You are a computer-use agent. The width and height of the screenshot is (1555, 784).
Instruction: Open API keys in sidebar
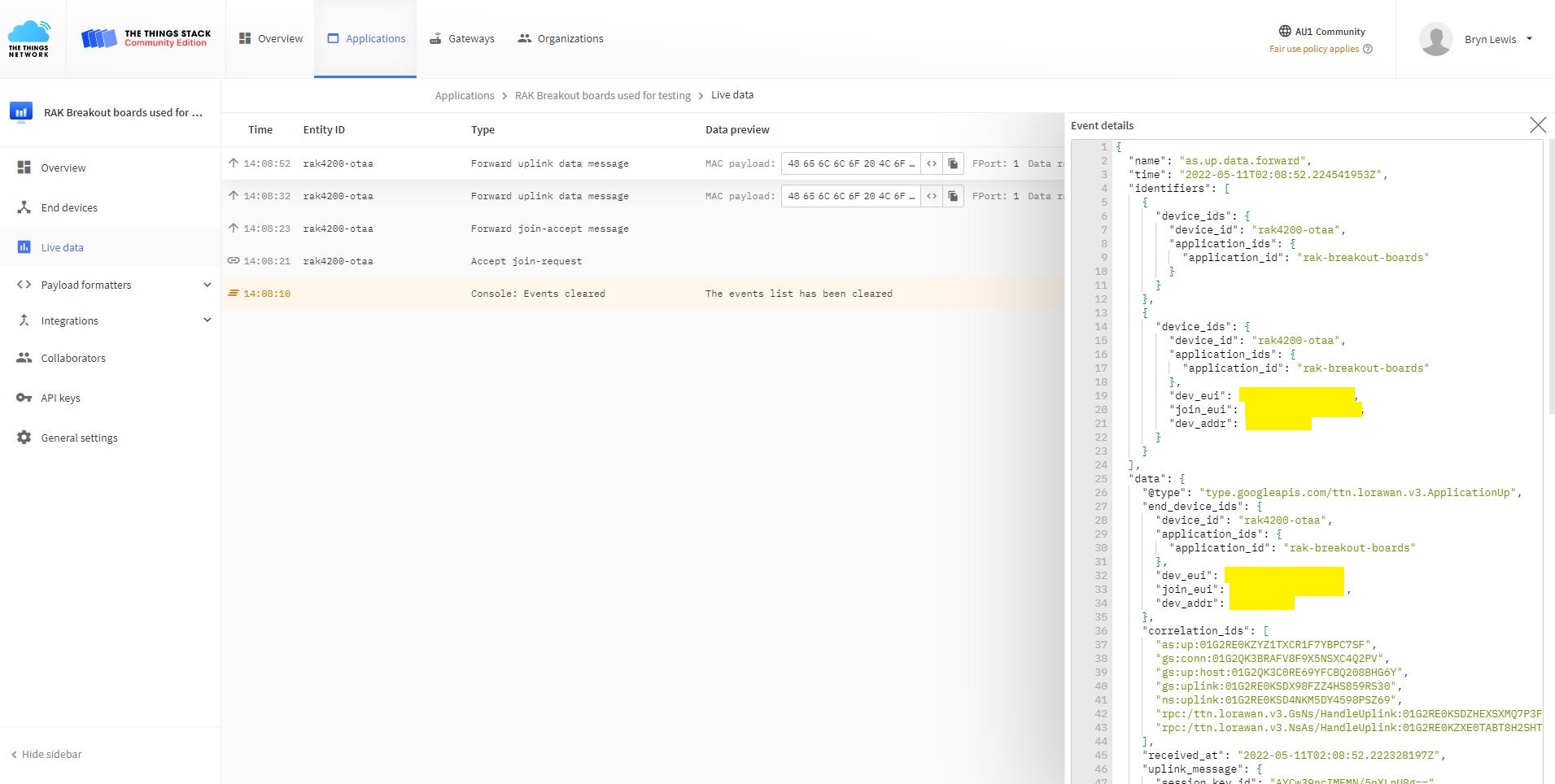click(60, 399)
